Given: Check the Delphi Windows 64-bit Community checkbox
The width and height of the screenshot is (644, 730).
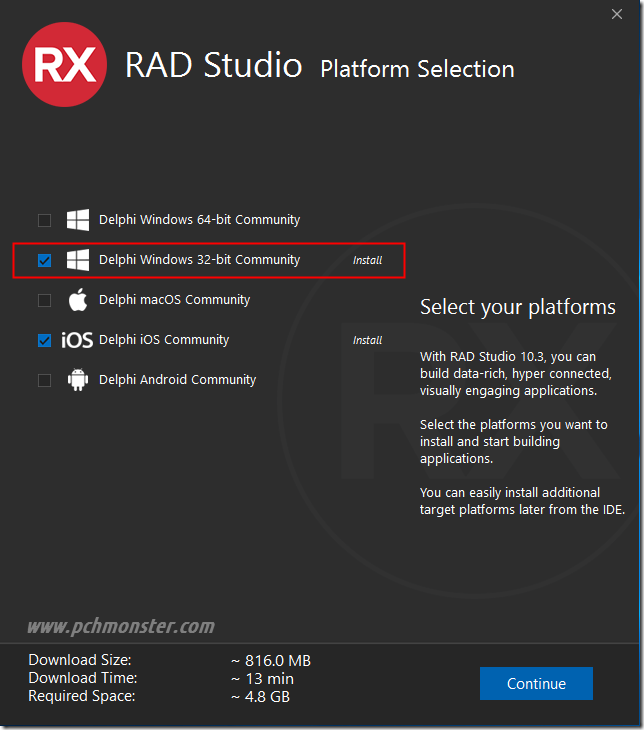Looking at the screenshot, I should [x=44, y=220].
